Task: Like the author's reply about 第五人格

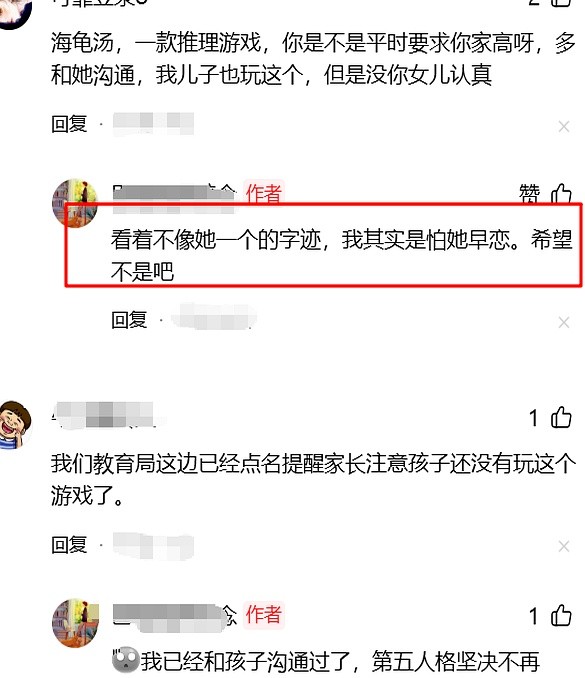Action: point(561,615)
